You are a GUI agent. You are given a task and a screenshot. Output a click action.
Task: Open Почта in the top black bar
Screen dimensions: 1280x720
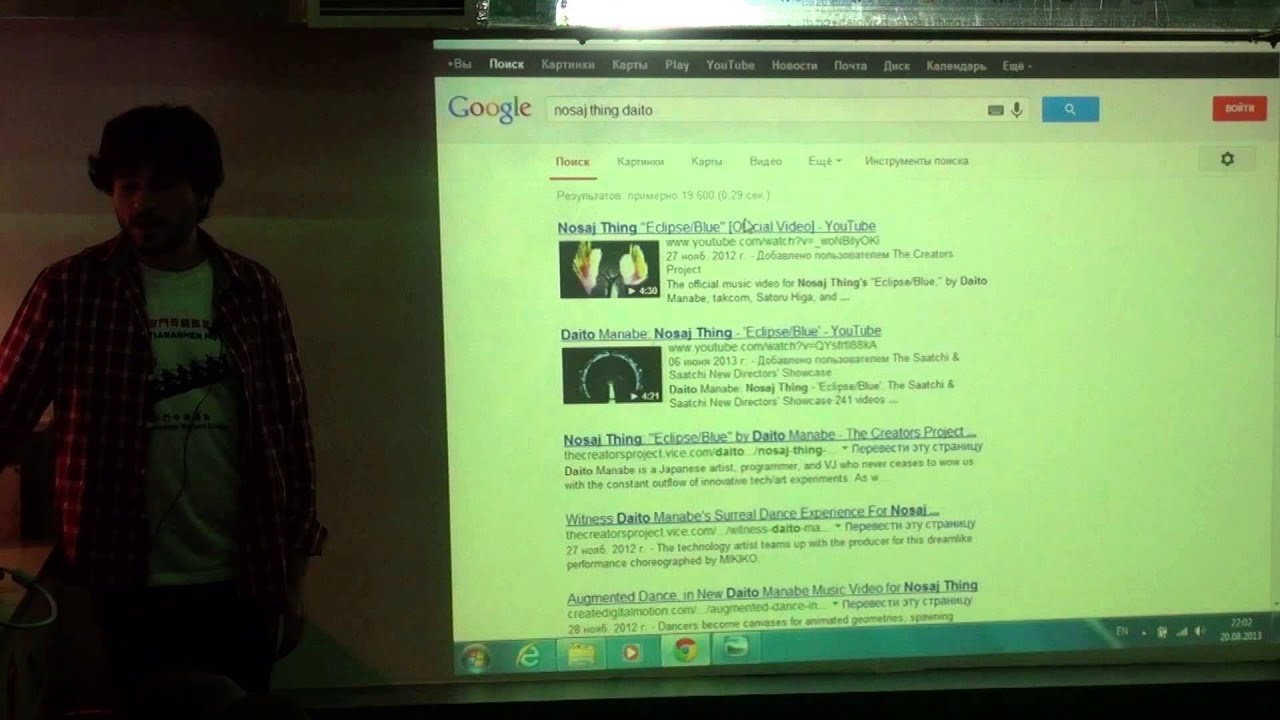[x=850, y=66]
